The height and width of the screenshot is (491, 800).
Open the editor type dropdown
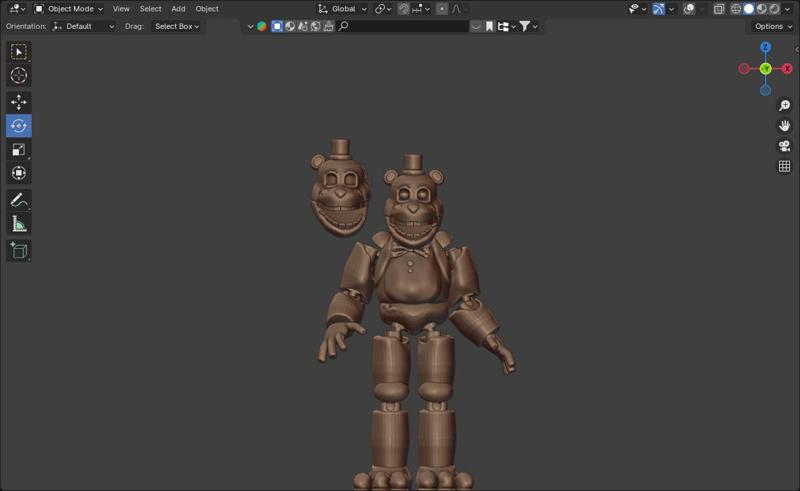[17, 9]
